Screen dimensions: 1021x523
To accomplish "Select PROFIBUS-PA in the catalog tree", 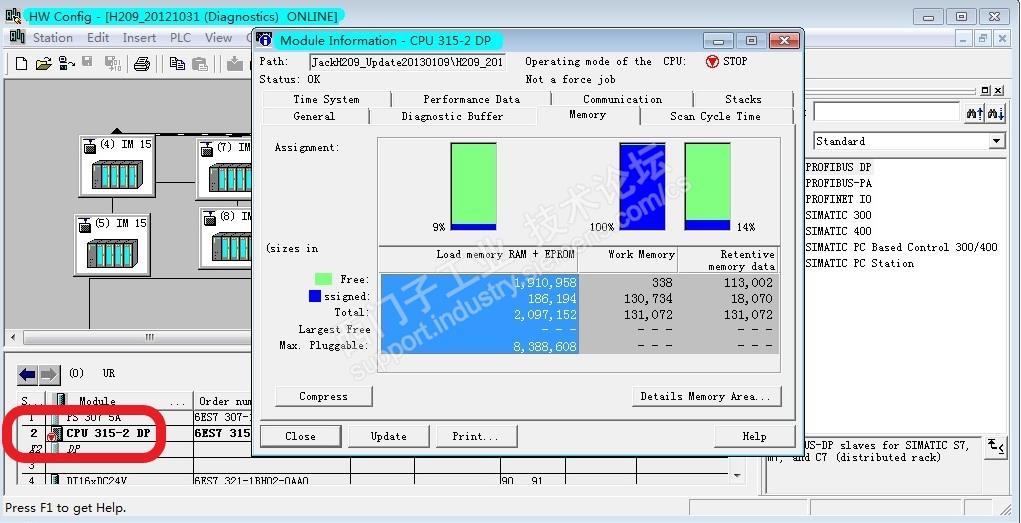I will [838, 183].
